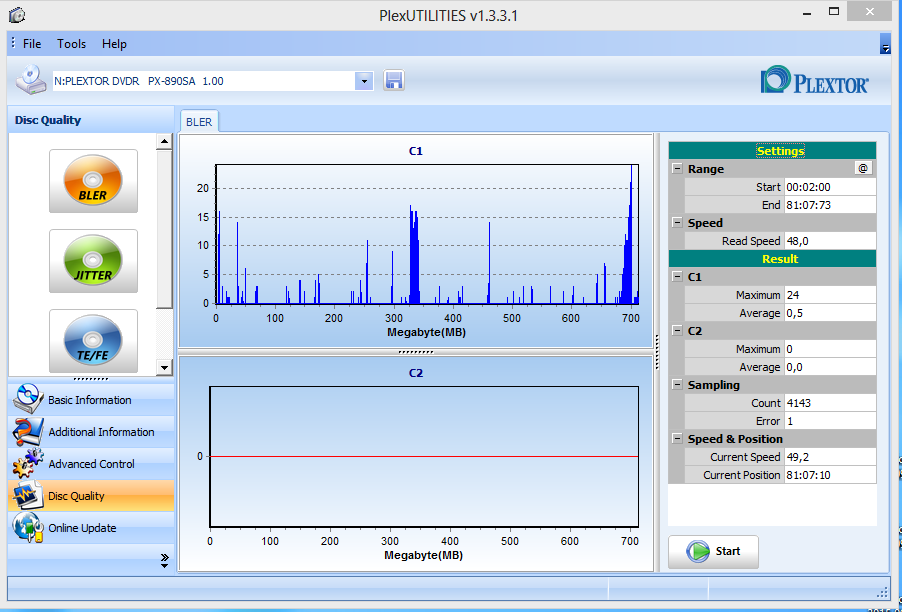Click the Advanced Control gears icon

(28, 464)
